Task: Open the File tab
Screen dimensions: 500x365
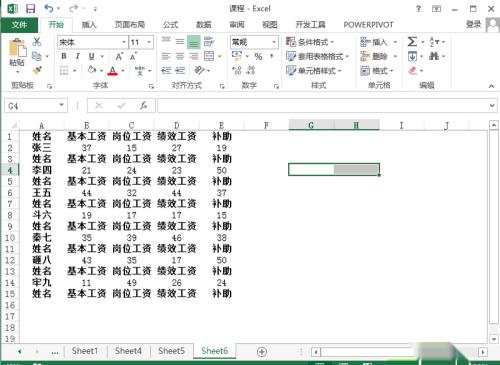Action: (x=19, y=25)
